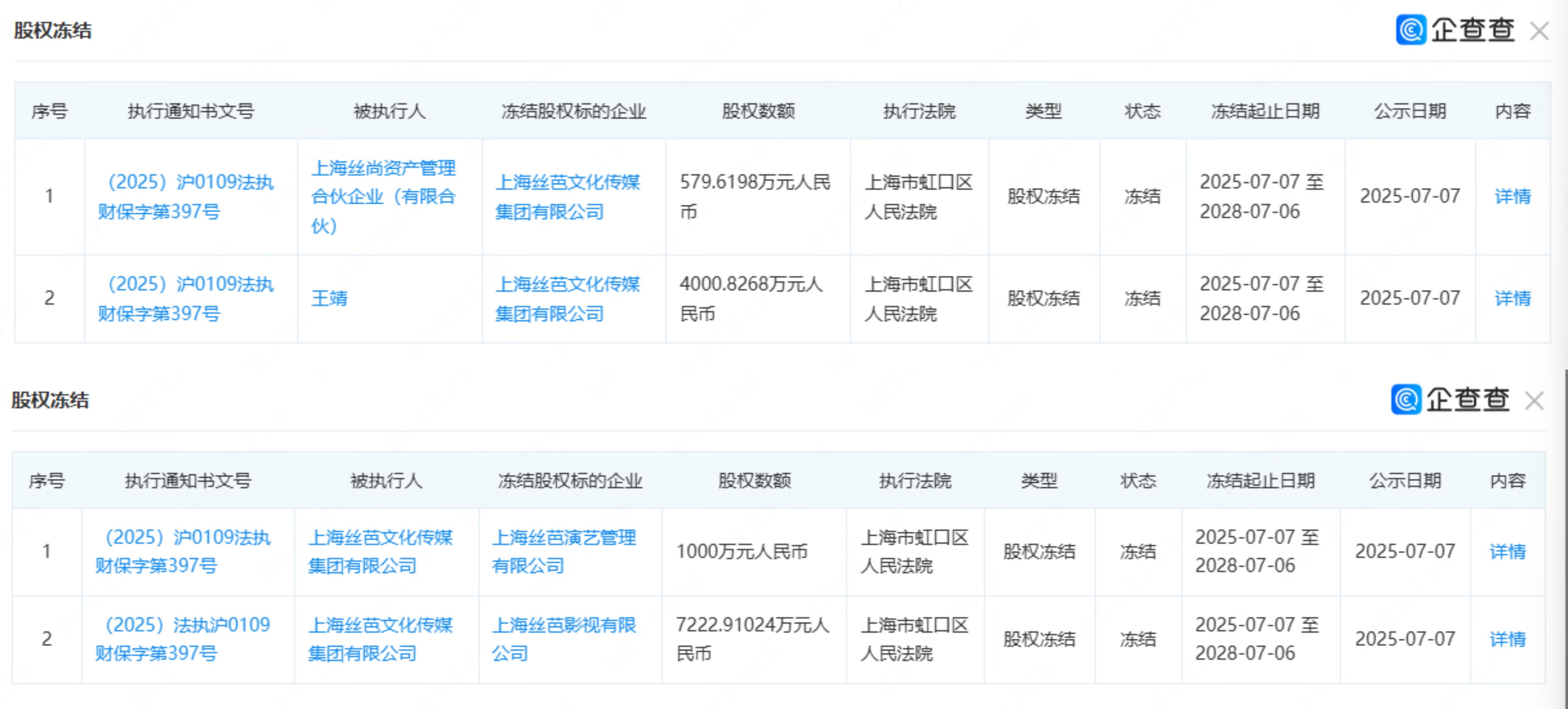Close the top 股权冻结 panel
Viewport: 1568px width, 709px height.
click(1539, 31)
